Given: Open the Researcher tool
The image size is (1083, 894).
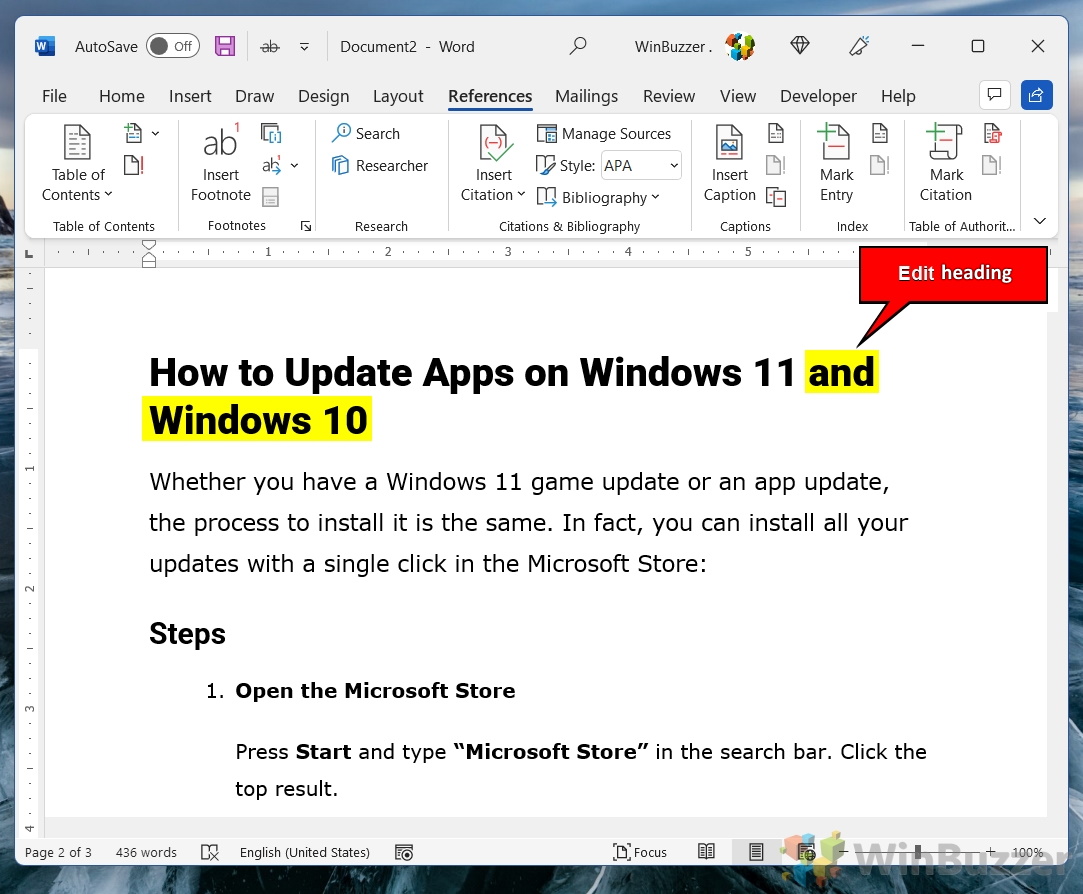Looking at the screenshot, I should click(380, 166).
